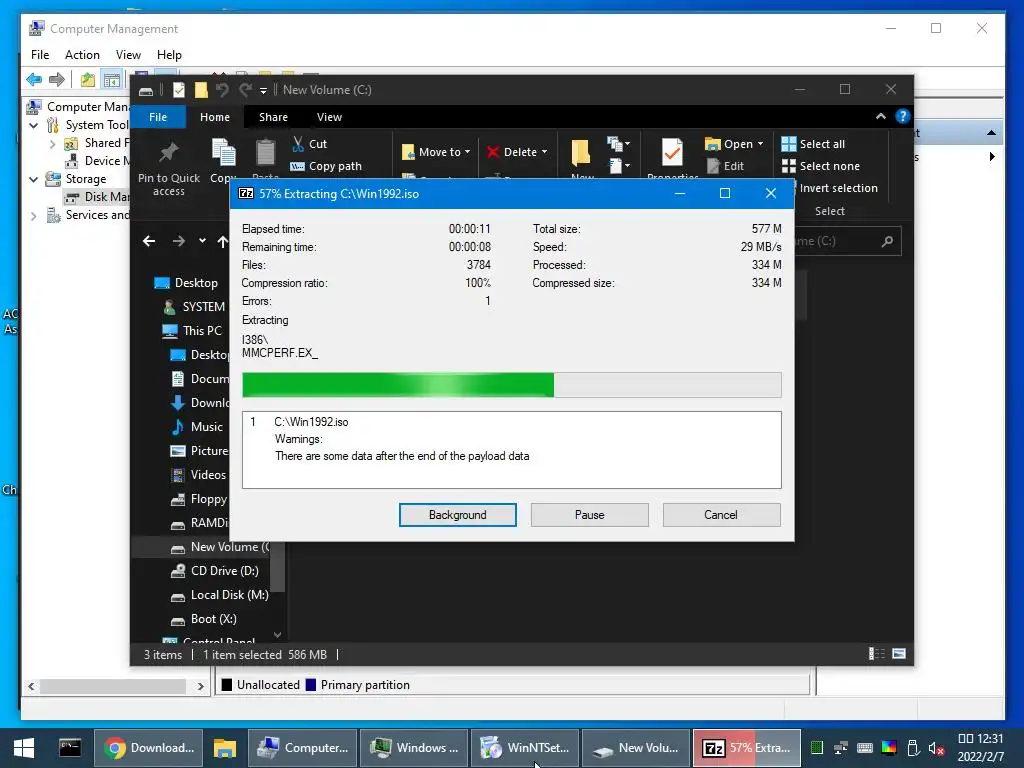Viewport: 1024px width, 768px height.
Task: Switch Explorer to details view icon
Action: pos(876,654)
